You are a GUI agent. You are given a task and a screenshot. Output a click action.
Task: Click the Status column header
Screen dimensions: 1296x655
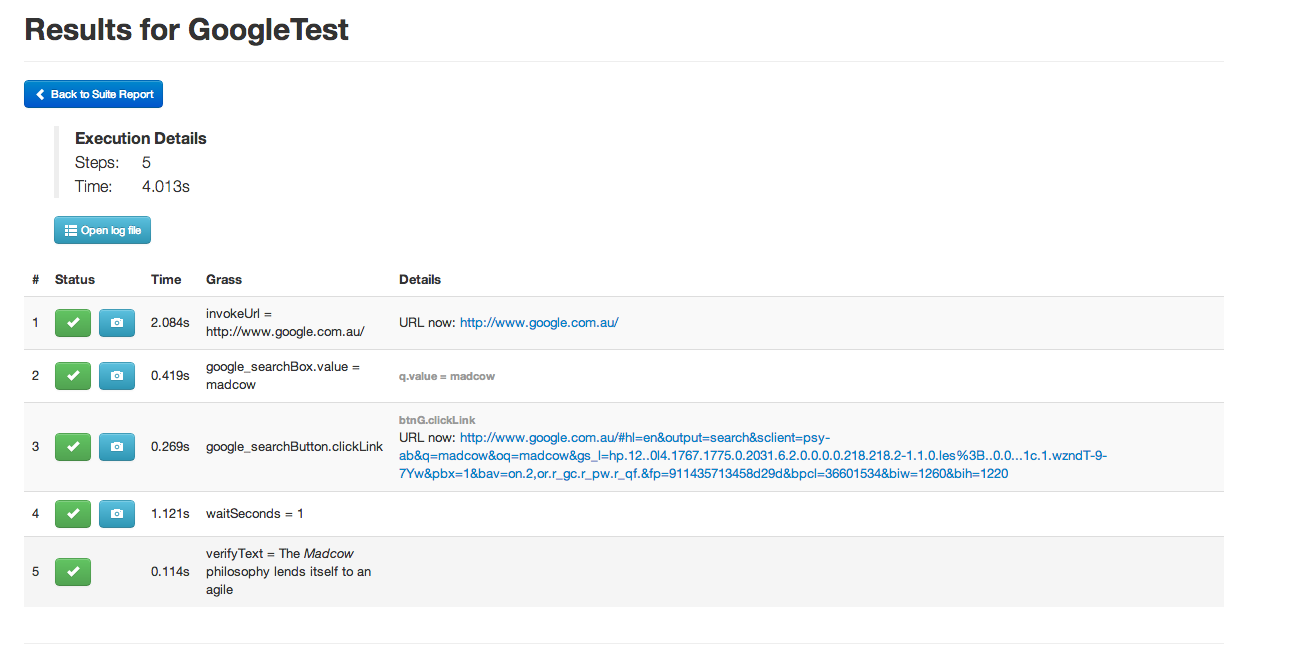[x=75, y=279]
